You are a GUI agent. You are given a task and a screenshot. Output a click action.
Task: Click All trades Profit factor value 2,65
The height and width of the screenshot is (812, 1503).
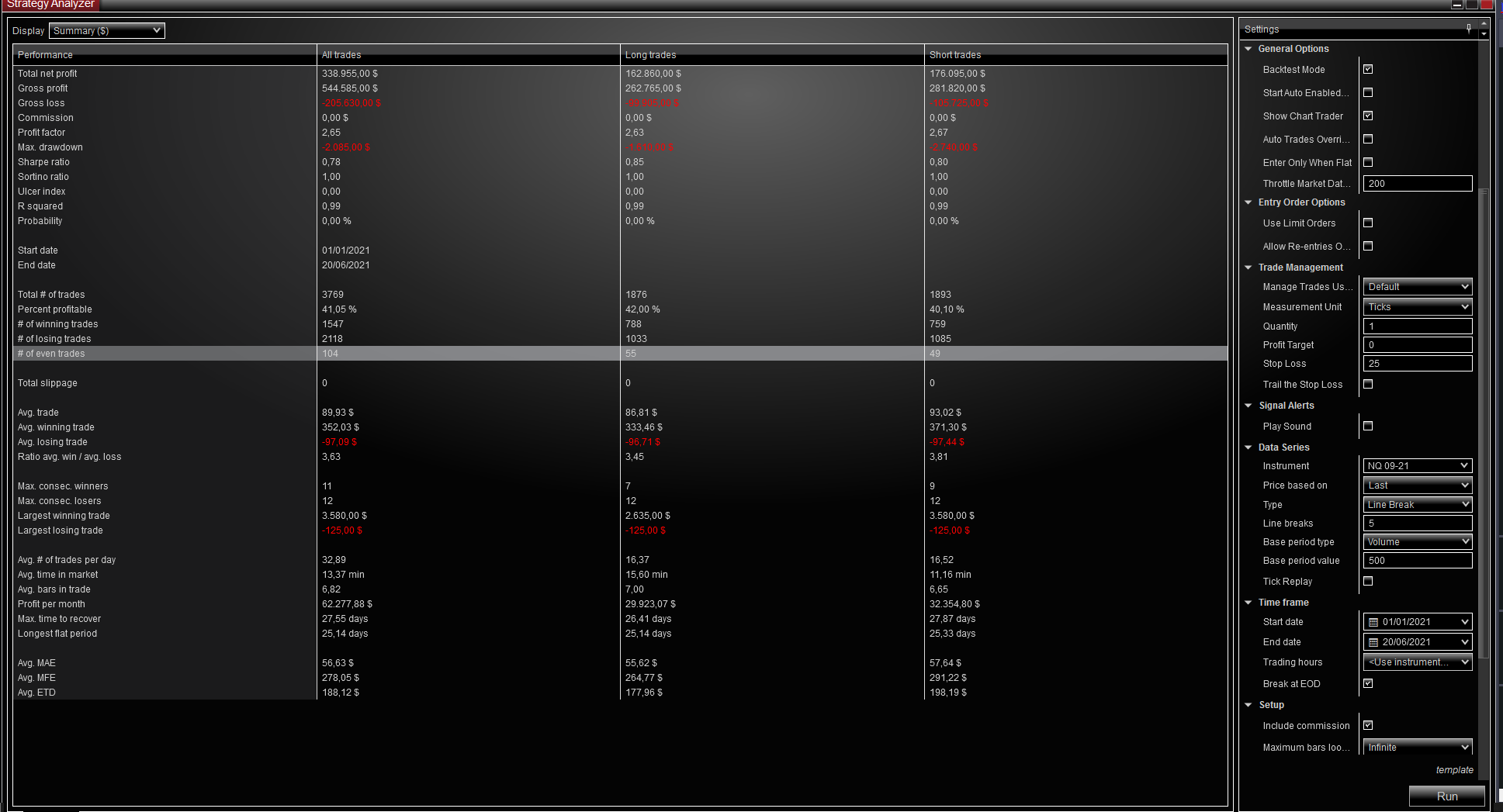[x=331, y=133]
